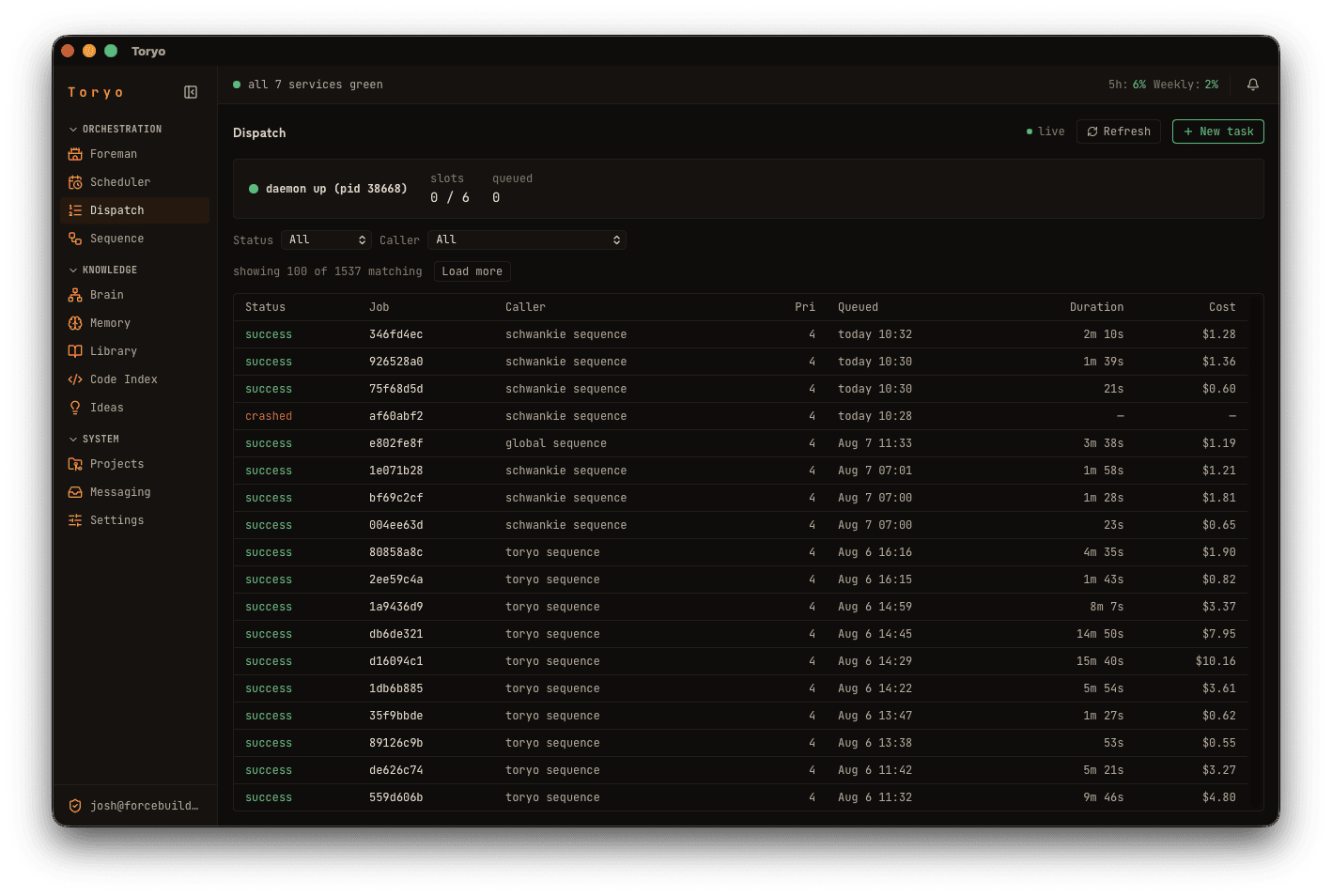Open josh@forcebuild account menu
Image resolution: width=1332 pixels, height=896 pixels.
click(x=135, y=806)
